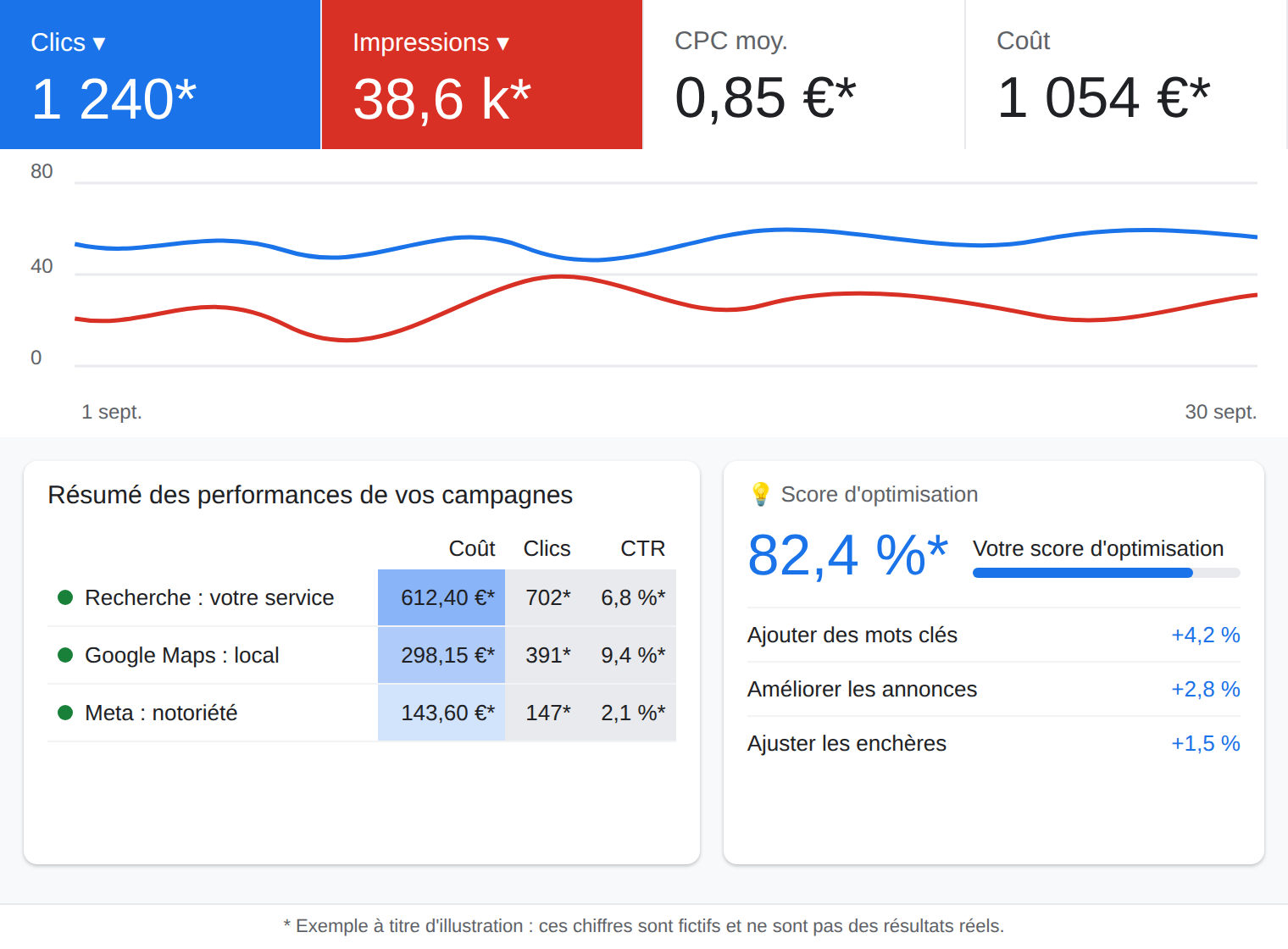Click the +4,2 % score uplift
Viewport: 1288px width, 949px height.
1205,635
